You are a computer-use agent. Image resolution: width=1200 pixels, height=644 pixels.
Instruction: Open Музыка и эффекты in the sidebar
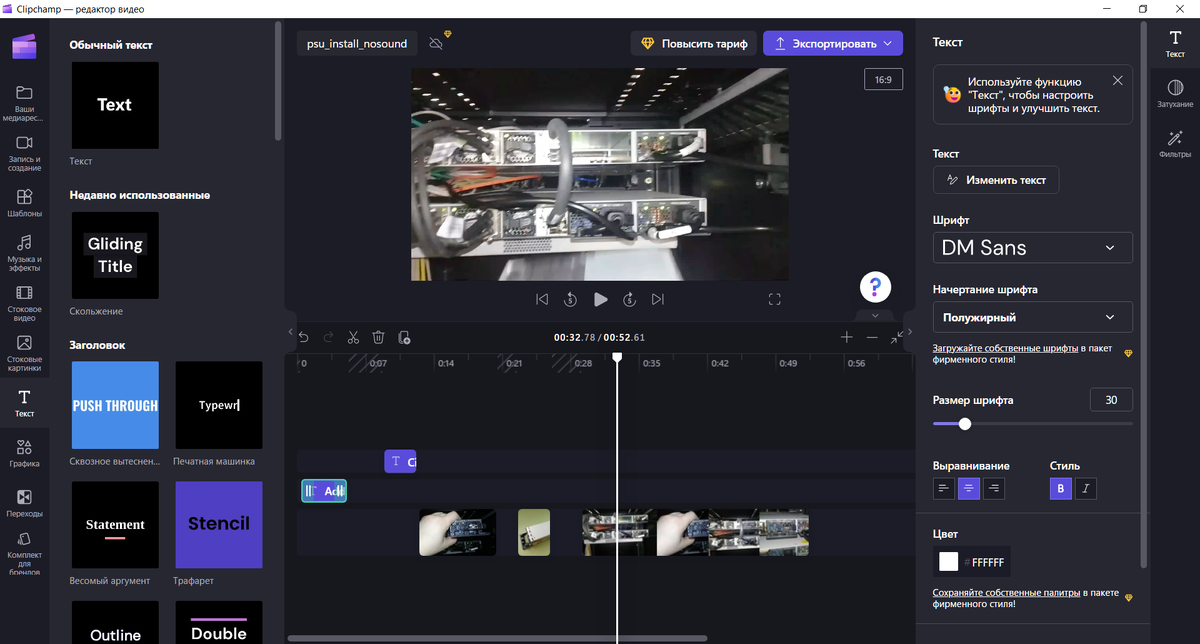(x=24, y=253)
